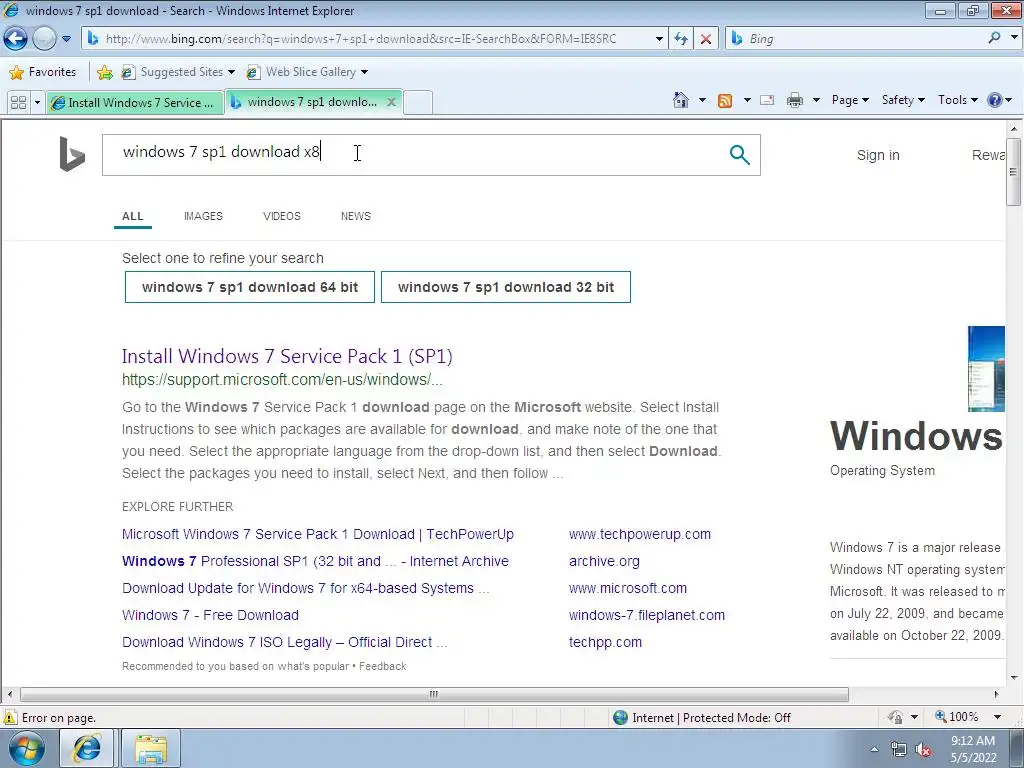Close the windows 7 sp1 download tab

(x=391, y=102)
